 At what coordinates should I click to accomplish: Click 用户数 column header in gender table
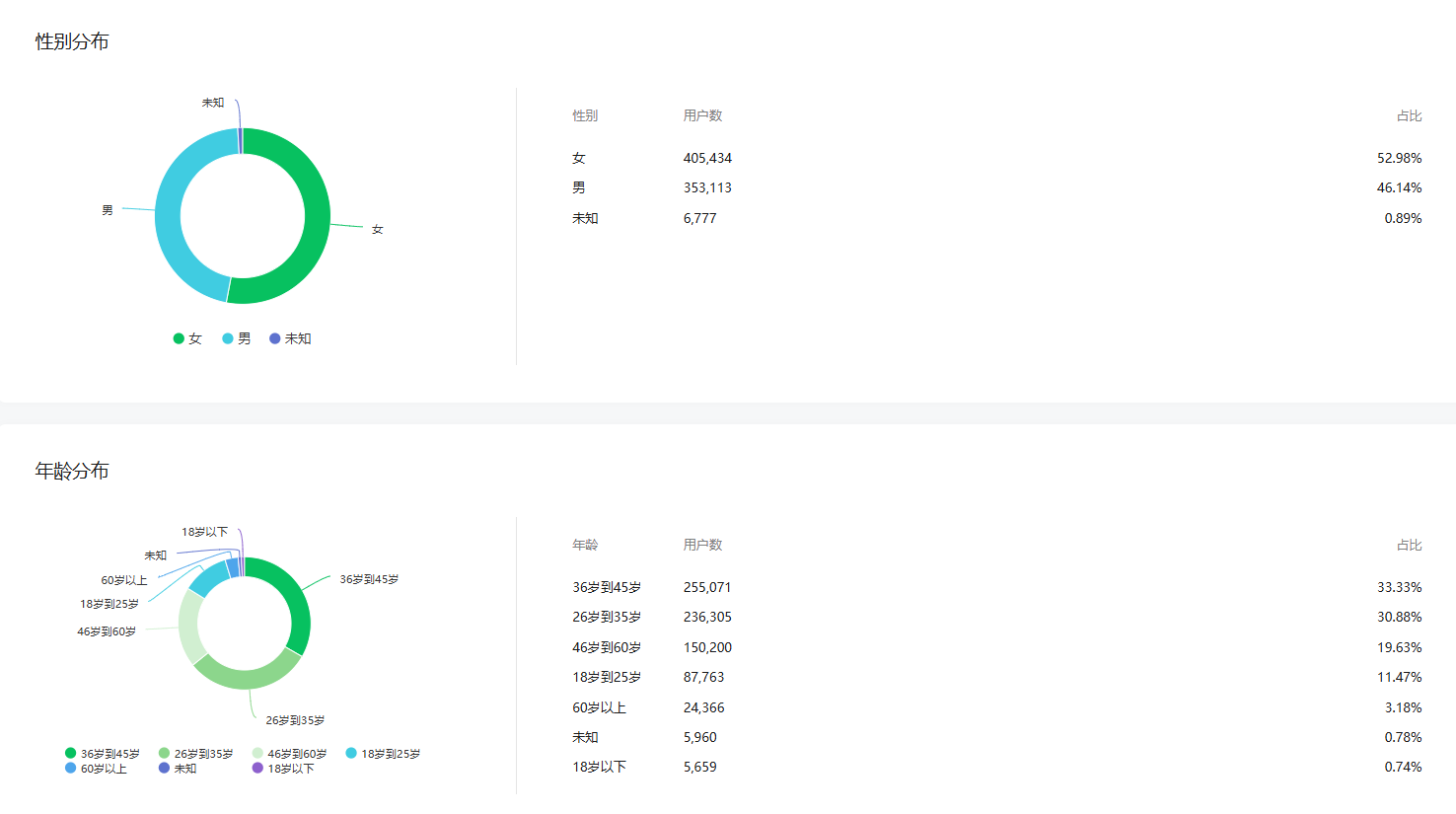click(702, 115)
